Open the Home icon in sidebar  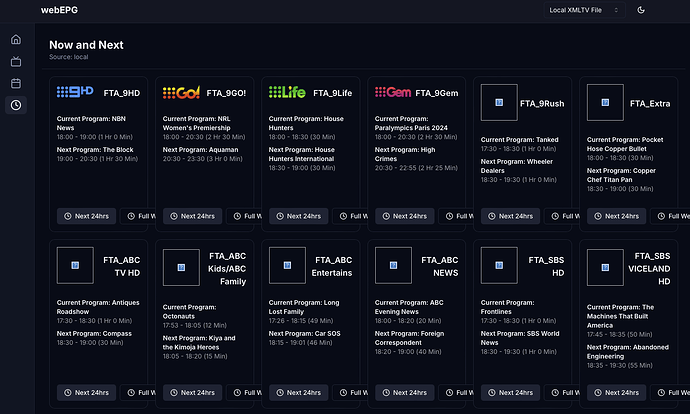[16, 40]
